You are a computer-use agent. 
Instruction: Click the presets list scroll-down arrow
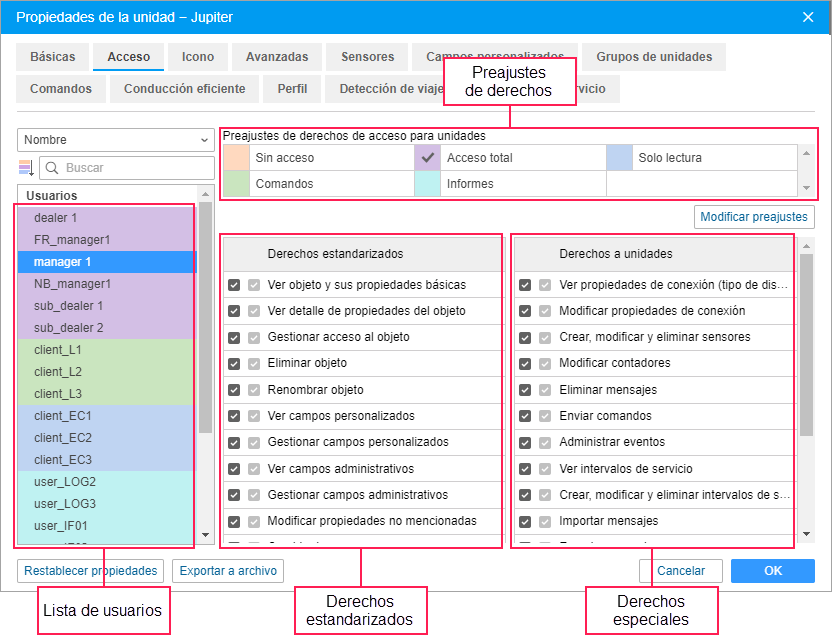807,188
